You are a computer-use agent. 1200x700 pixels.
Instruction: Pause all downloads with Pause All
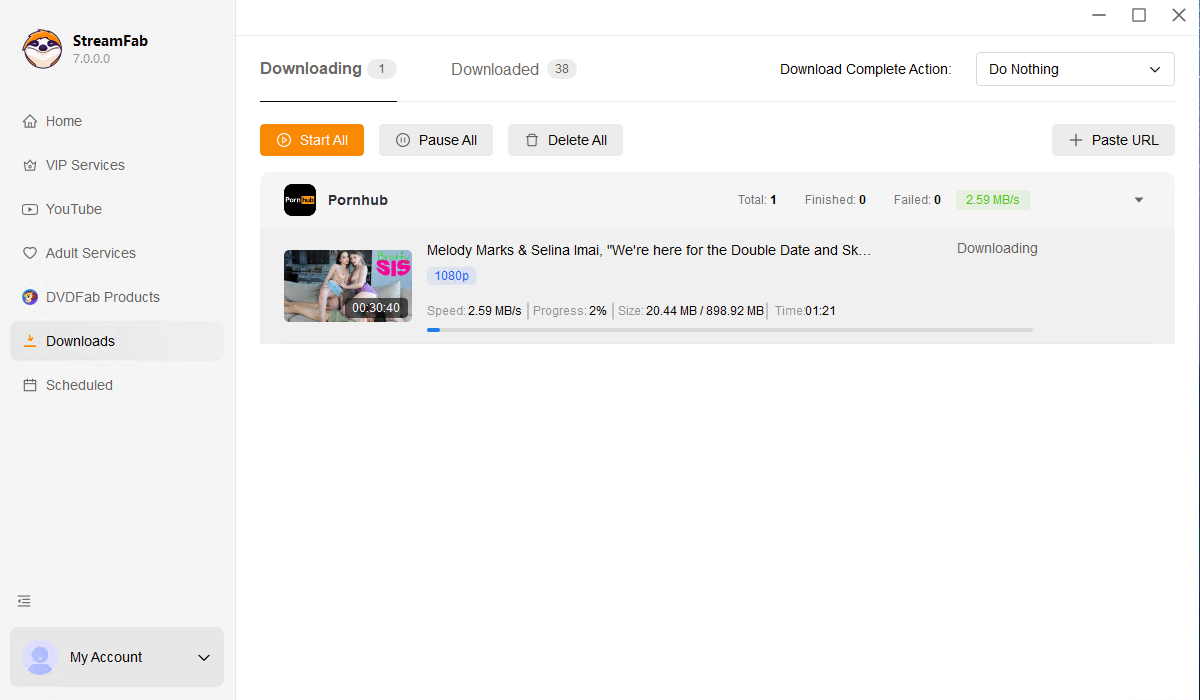pos(435,140)
